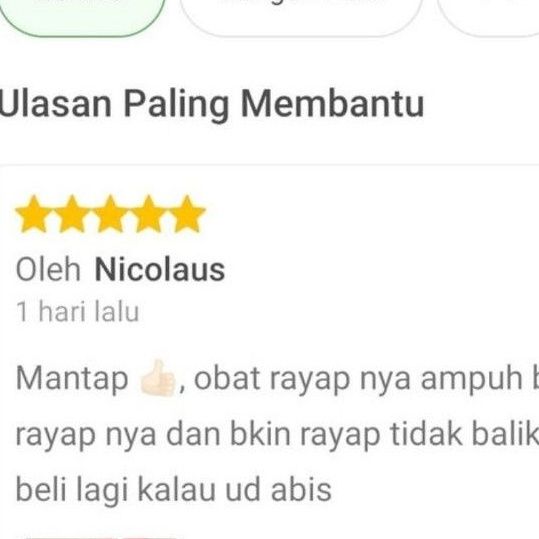Click review line "beli lagi kalau ud abis"
Viewport: 539px width, 539px height.
[174, 490]
